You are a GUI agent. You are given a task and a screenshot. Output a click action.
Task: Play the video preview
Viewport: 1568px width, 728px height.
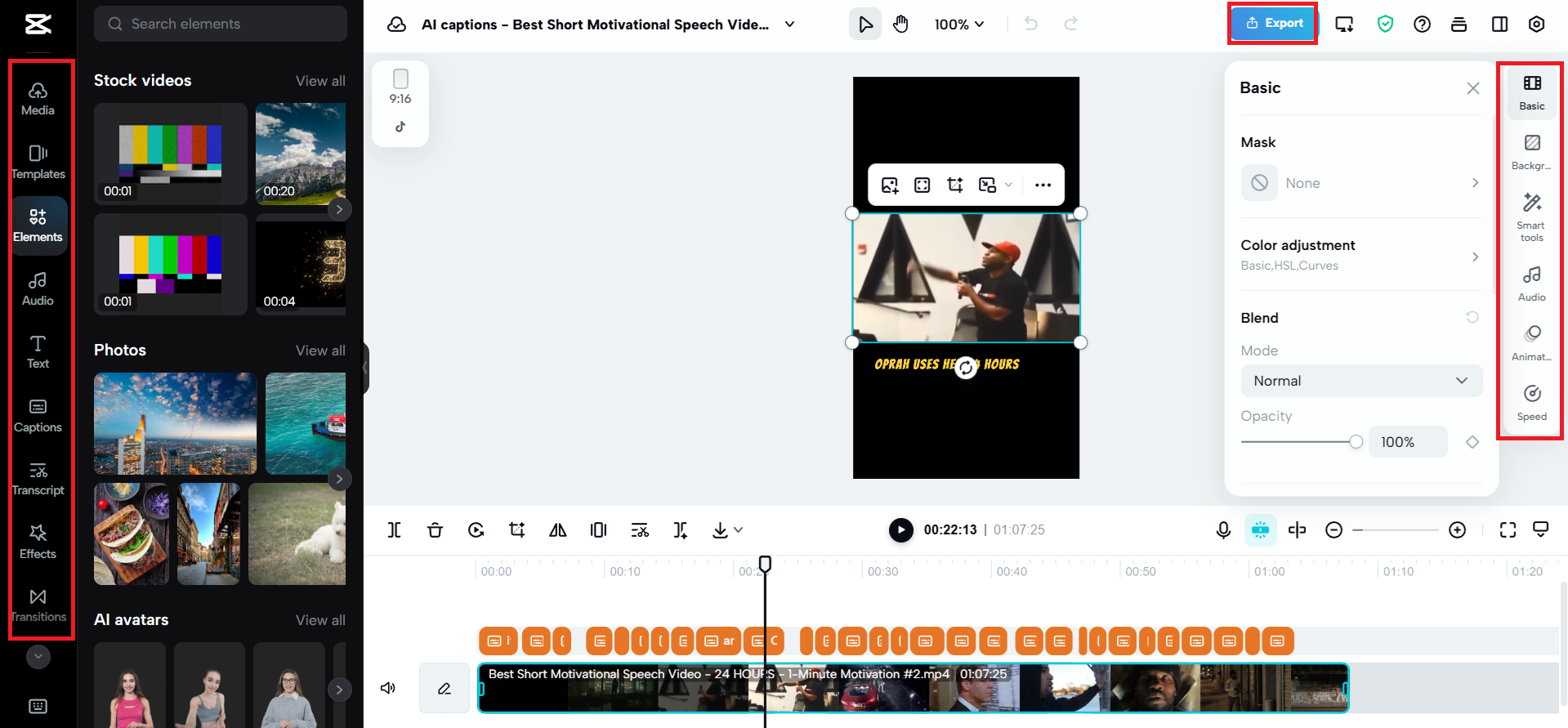tap(900, 530)
